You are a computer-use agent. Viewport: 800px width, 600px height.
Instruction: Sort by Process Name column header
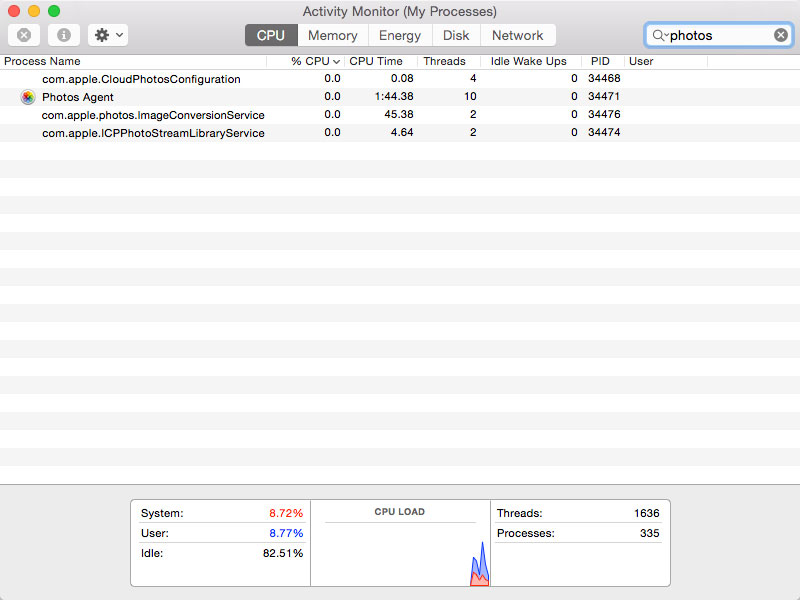[x=133, y=61]
